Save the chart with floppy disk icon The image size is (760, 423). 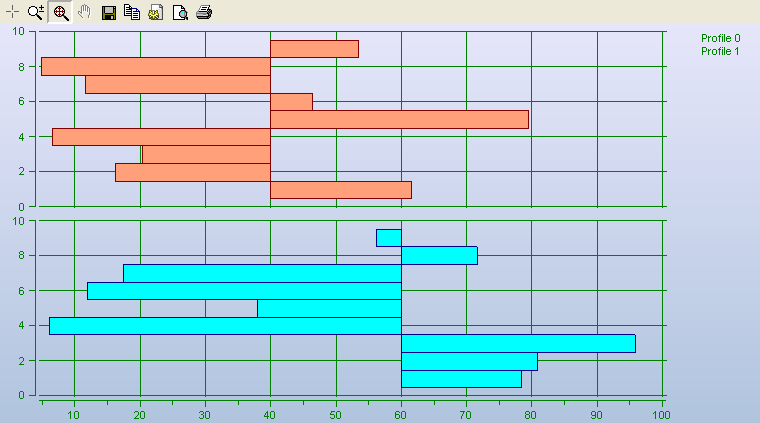tap(109, 12)
